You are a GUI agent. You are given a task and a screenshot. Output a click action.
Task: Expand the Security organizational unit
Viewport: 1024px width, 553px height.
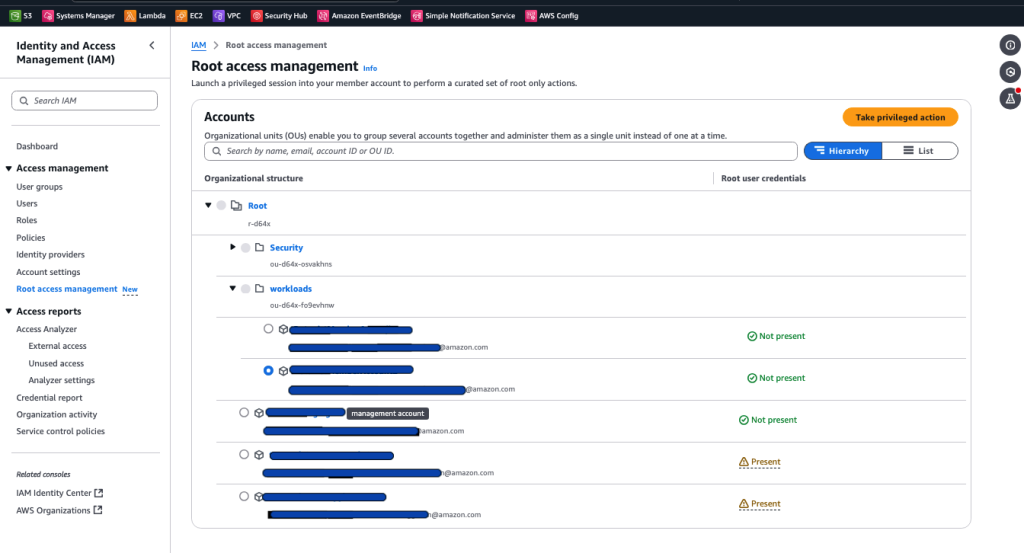[232, 247]
